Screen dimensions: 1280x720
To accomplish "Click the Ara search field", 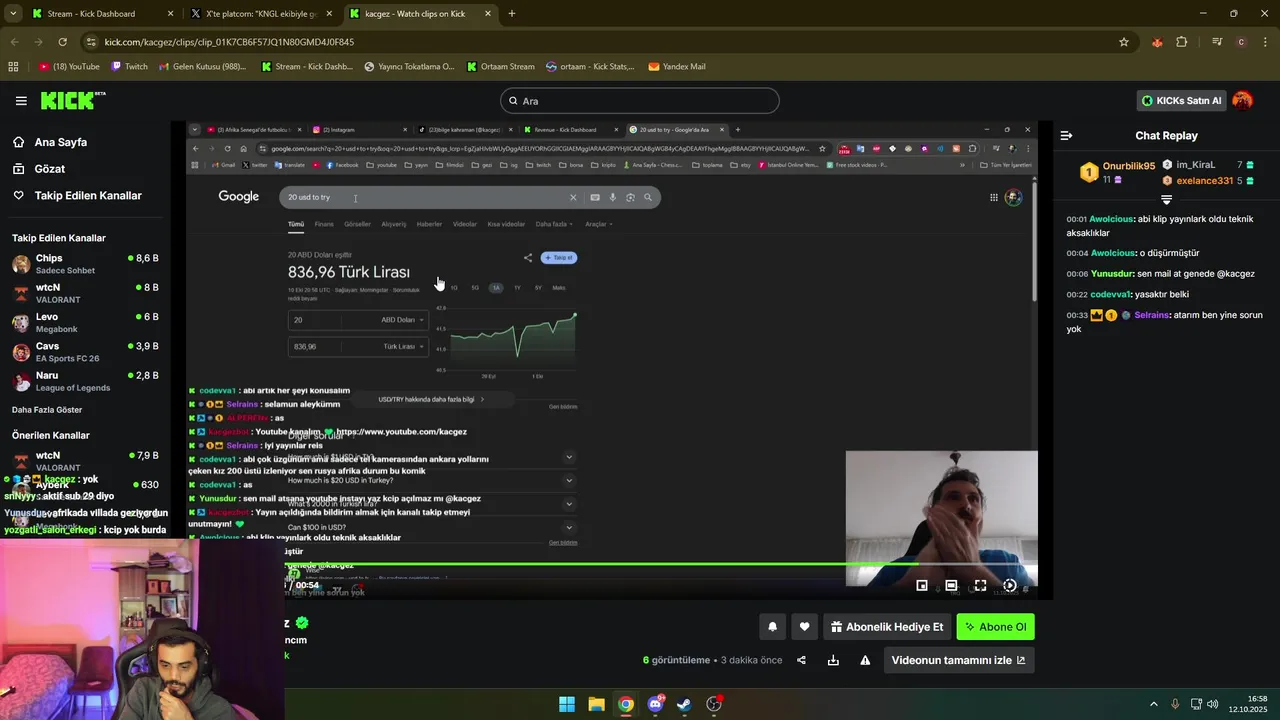I will point(640,101).
